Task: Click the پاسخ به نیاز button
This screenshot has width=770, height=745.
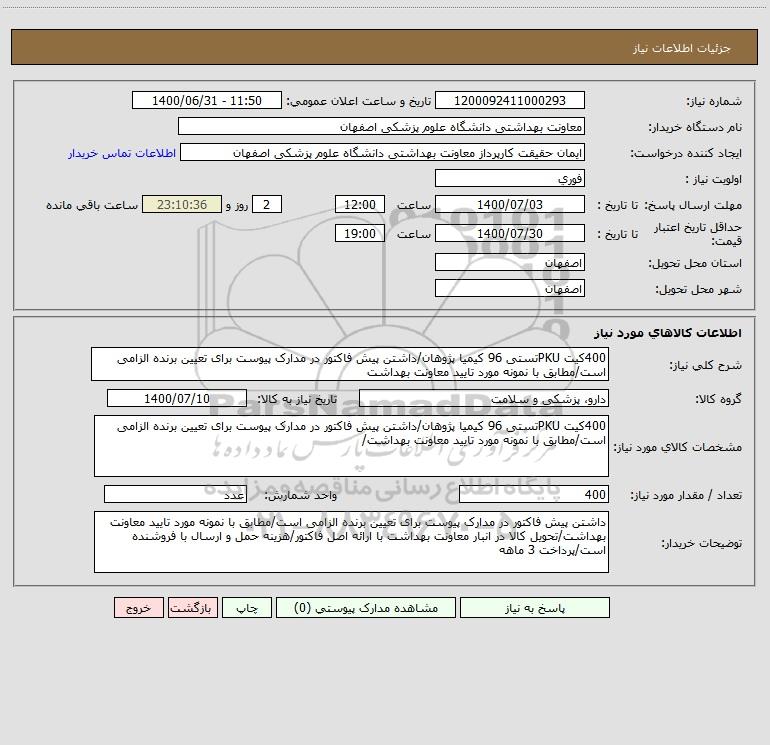Action: click(x=535, y=608)
